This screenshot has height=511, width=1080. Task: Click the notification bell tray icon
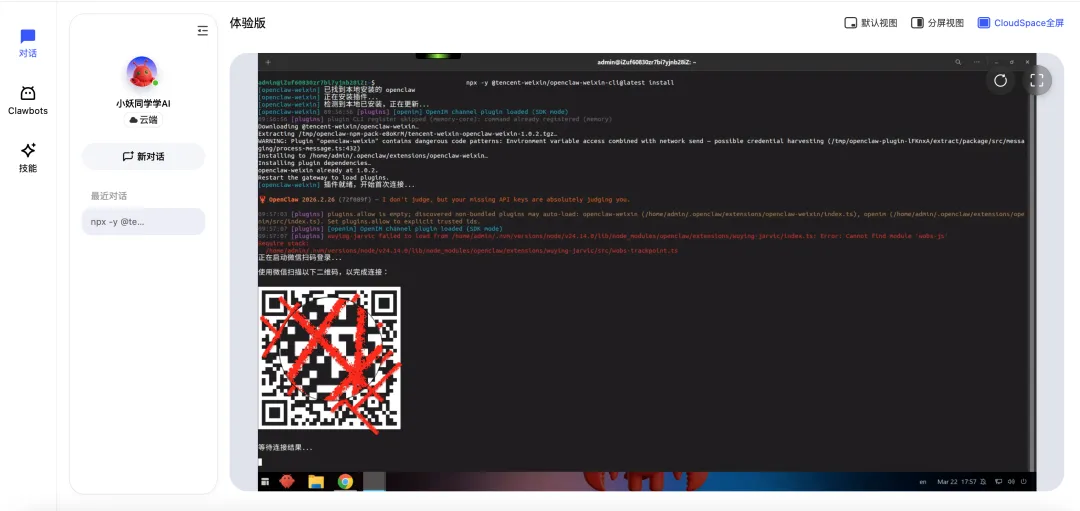984,482
